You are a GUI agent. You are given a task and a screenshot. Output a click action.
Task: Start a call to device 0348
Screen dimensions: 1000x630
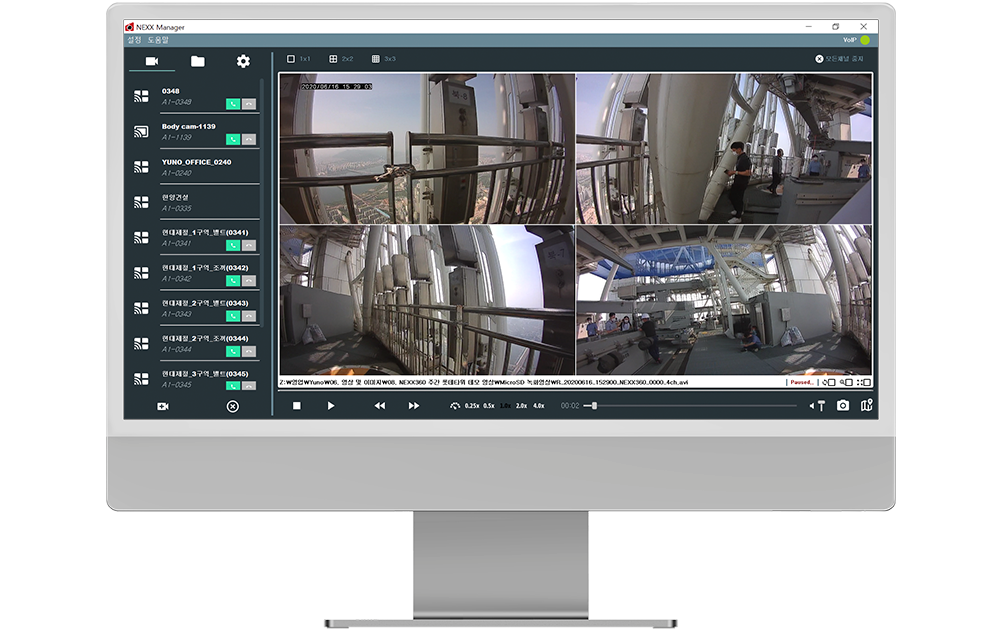click(x=233, y=103)
